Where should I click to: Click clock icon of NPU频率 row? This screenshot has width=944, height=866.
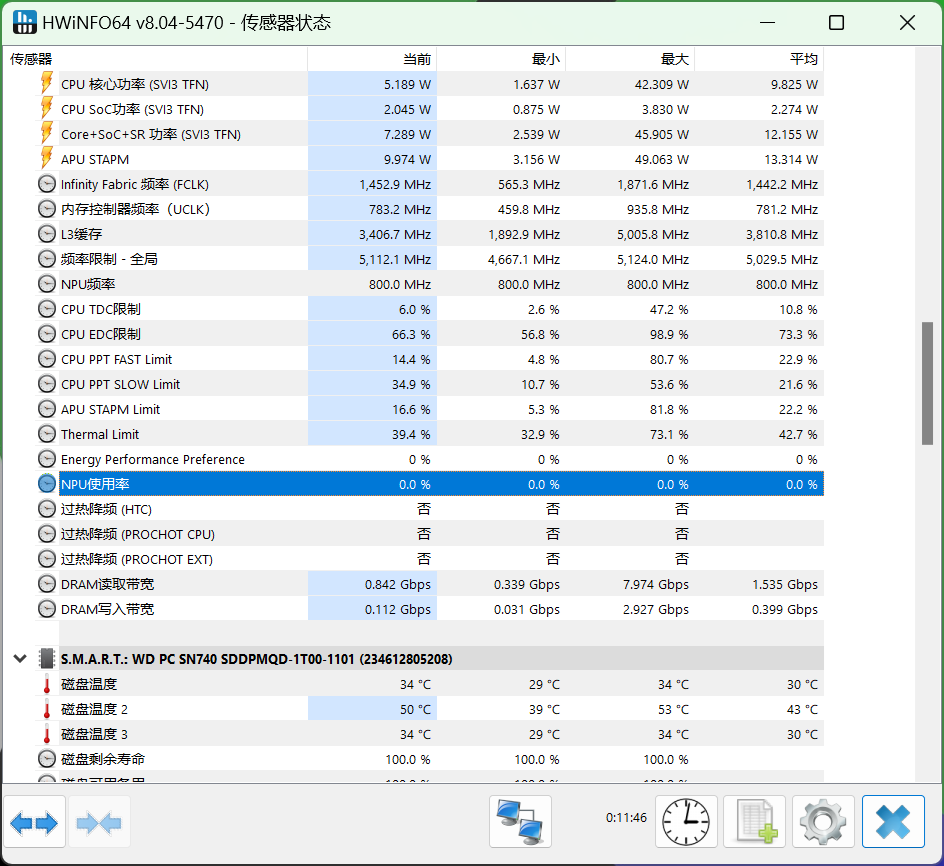tap(46, 284)
